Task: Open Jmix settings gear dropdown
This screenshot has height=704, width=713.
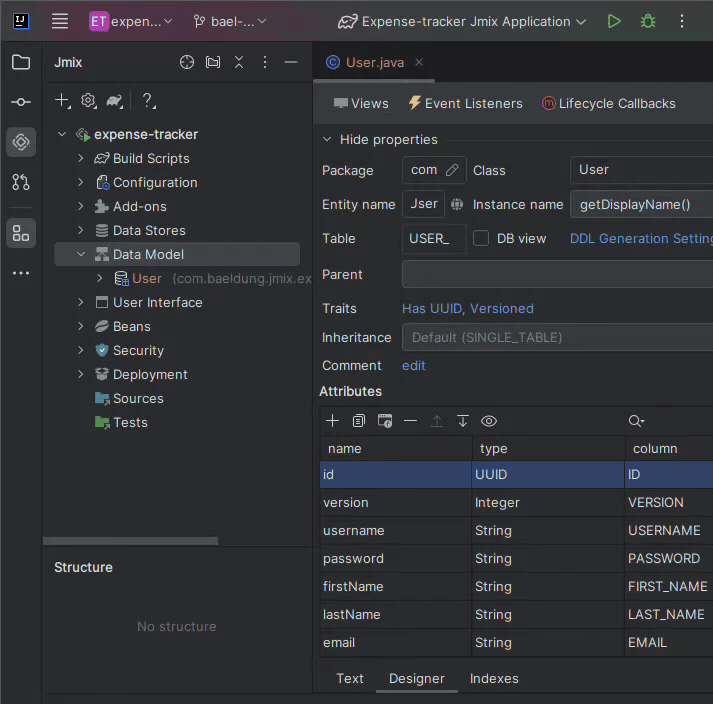Action: tap(89, 100)
